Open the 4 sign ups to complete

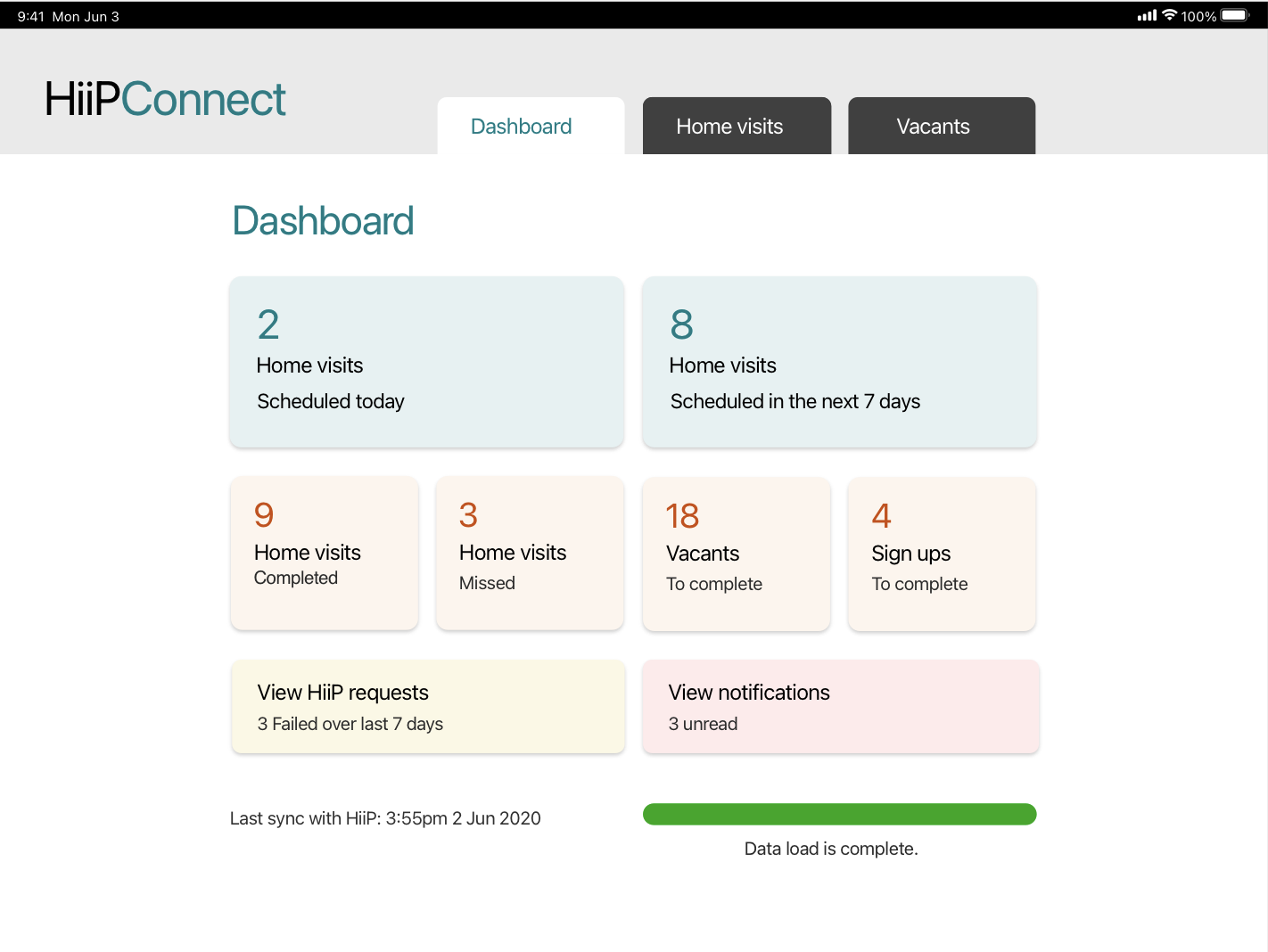(942, 554)
